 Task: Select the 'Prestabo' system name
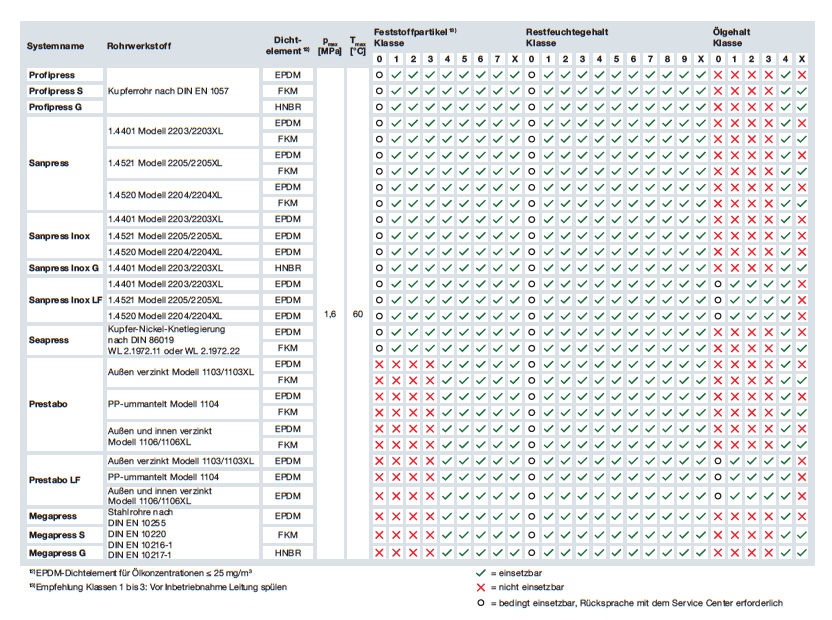tap(48, 404)
